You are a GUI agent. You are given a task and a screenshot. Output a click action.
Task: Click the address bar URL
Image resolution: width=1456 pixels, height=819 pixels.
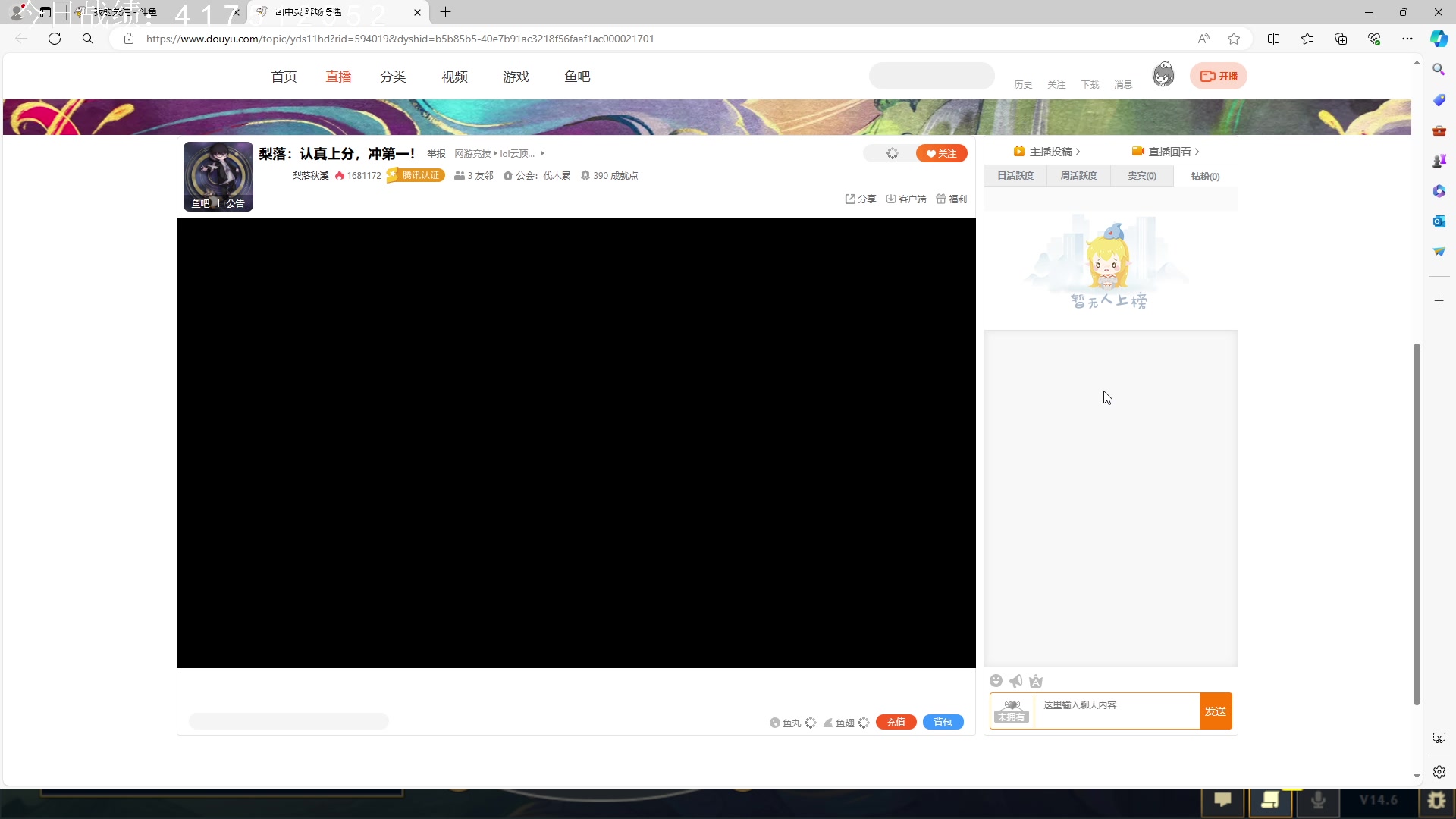click(x=400, y=39)
